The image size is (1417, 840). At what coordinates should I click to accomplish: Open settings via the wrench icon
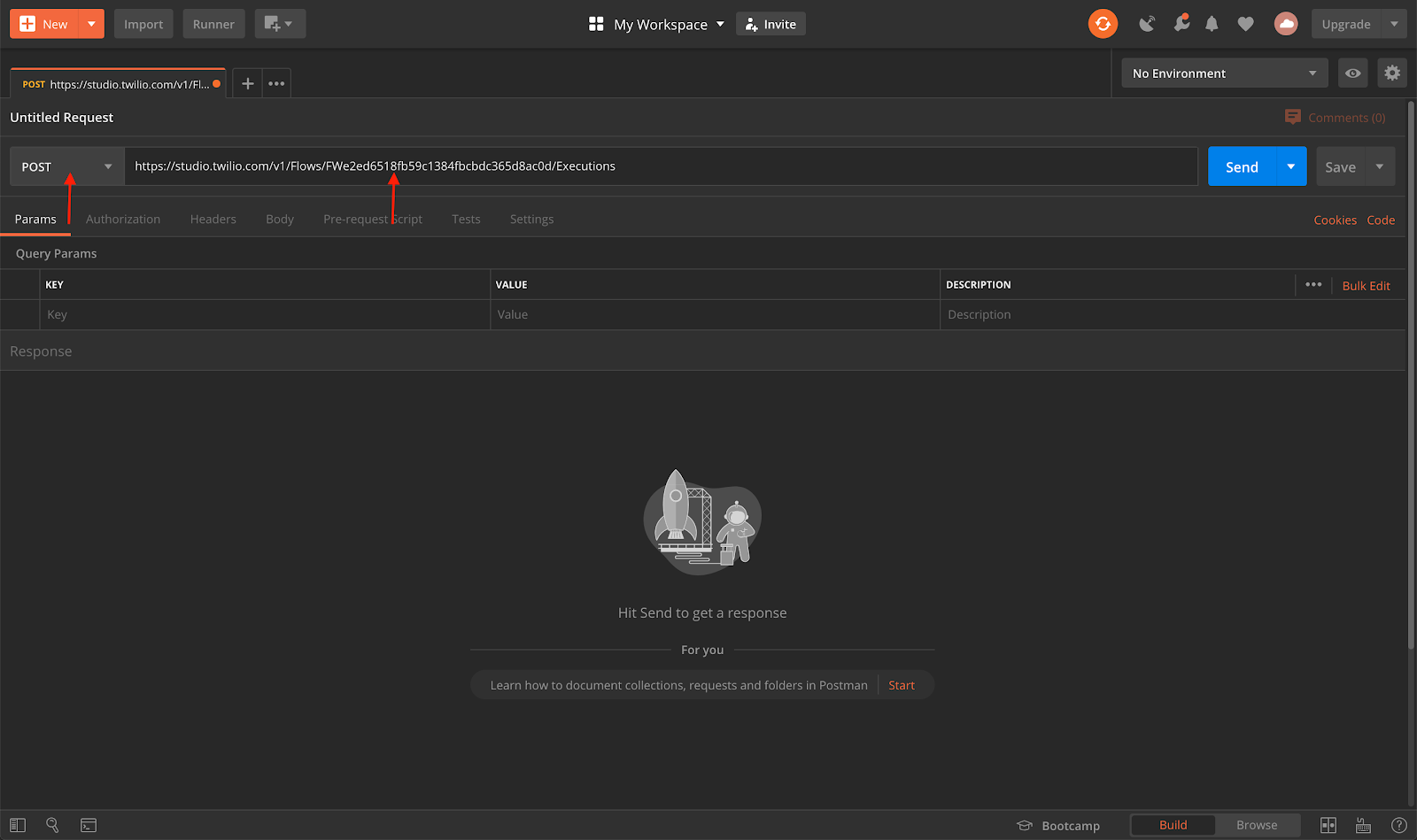1181,24
